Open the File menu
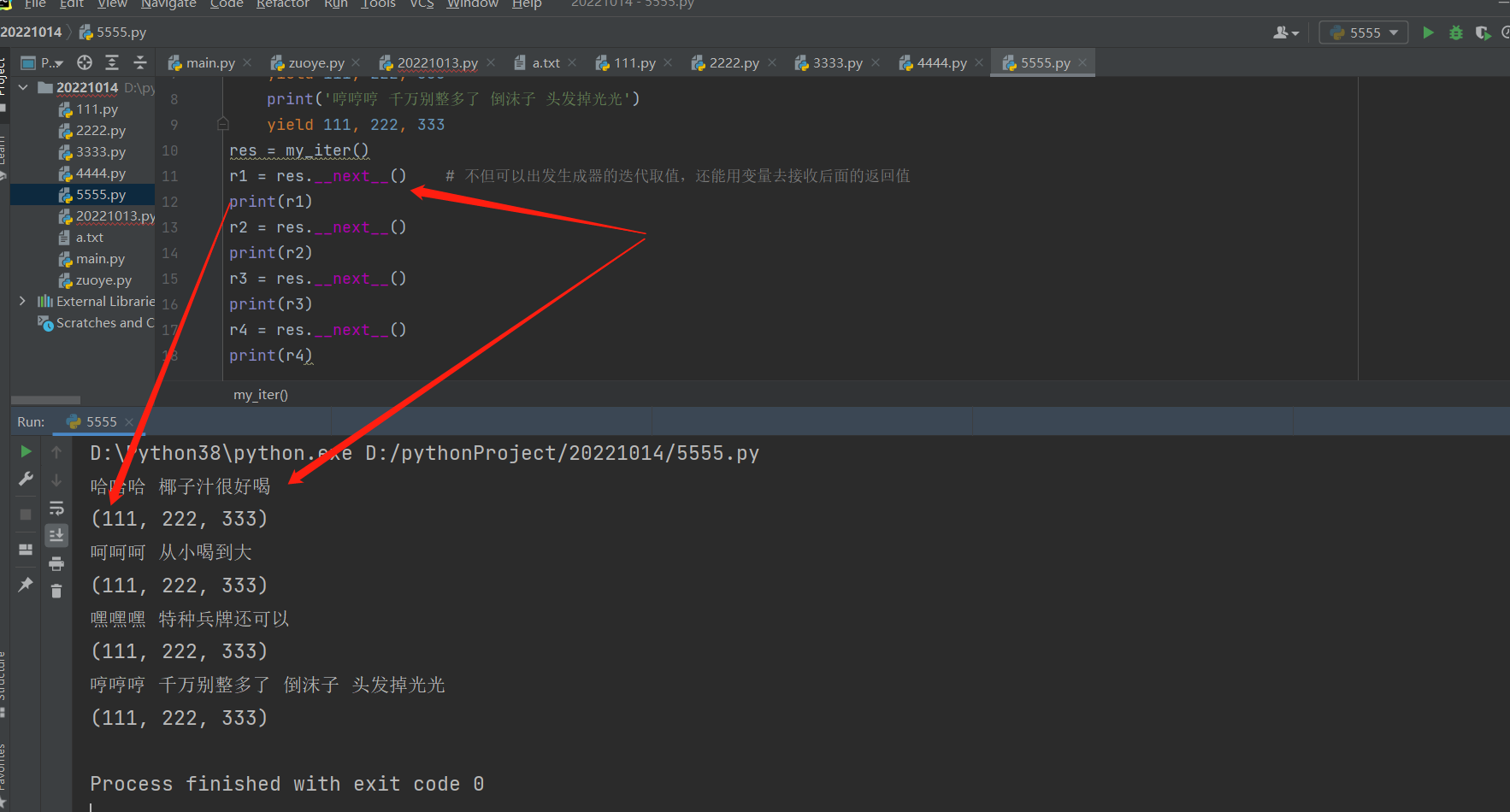The image size is (1510, 812). pyautogui.click(x=35, y=4)
